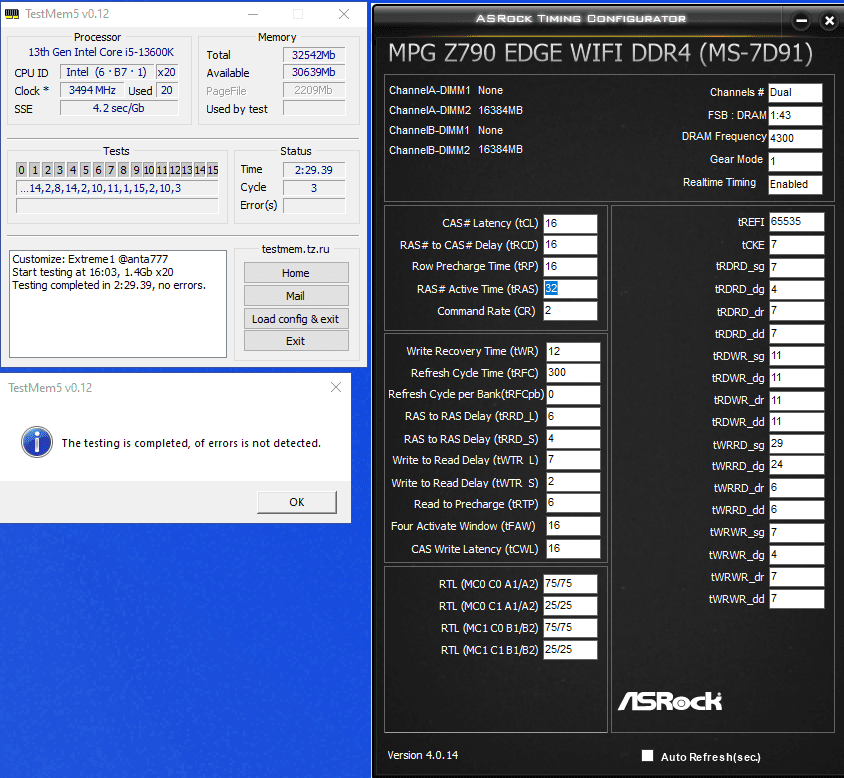Screen dimensions: 844x778
Task: Click the testmem.tz.ru label
Action: [x=296, y=249]
